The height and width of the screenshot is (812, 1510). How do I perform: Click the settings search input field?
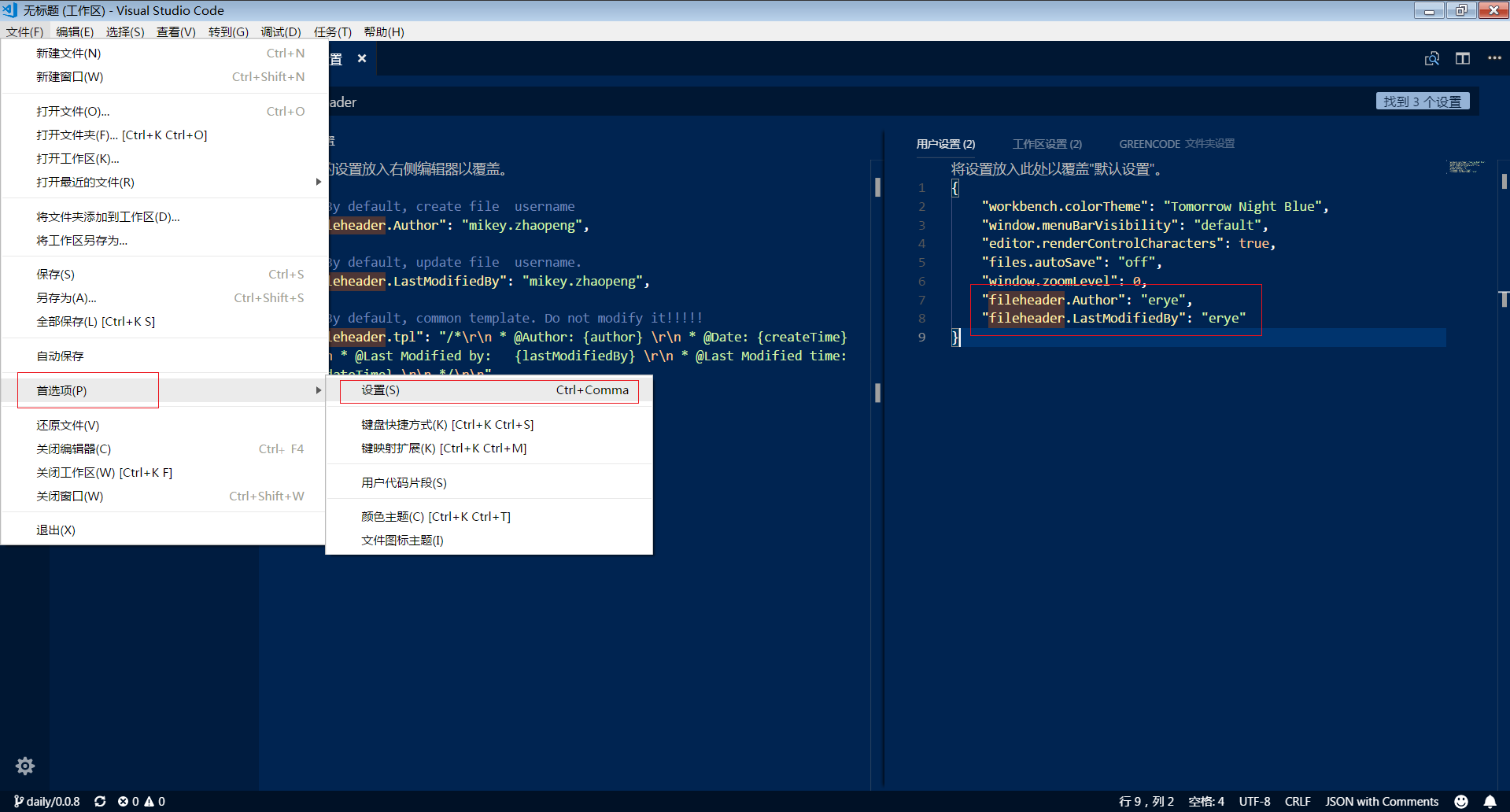coord(850,101)
